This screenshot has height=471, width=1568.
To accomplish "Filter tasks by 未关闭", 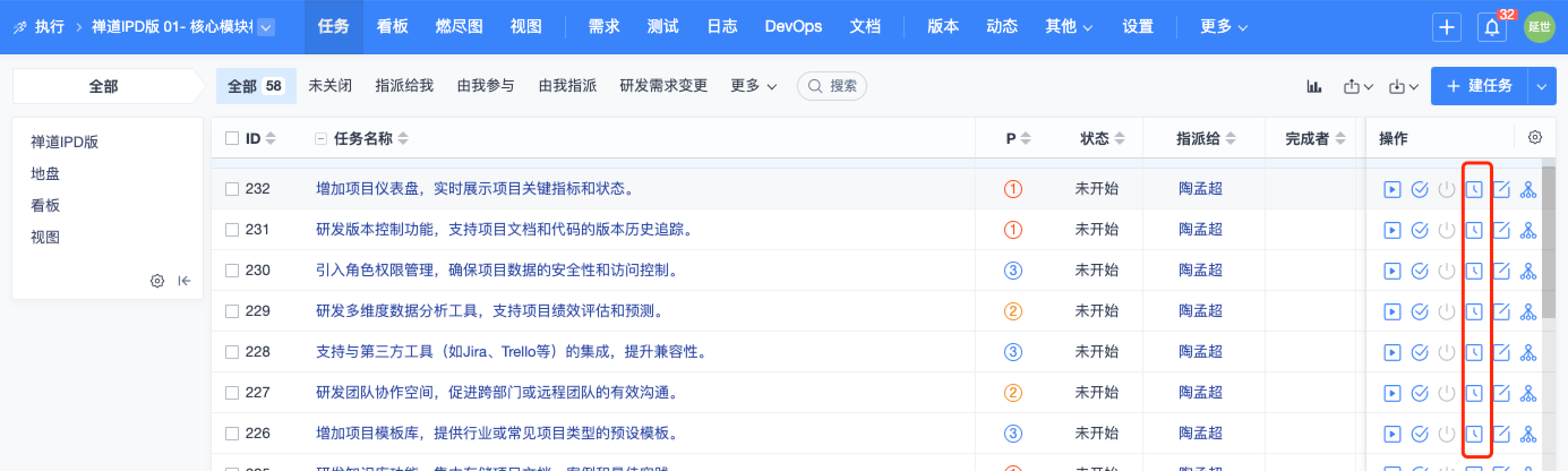I will [x=330, y=86].
